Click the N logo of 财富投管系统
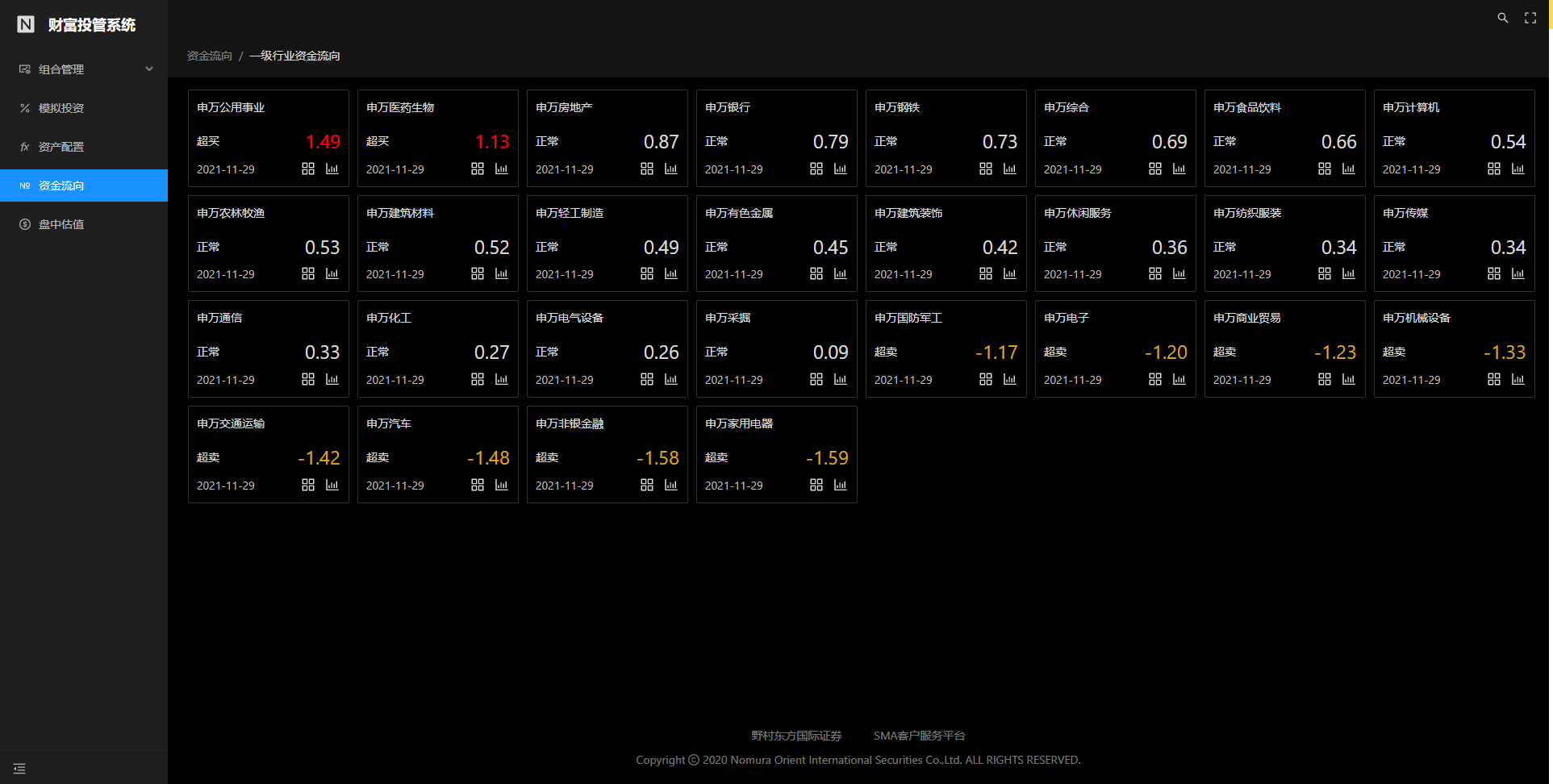The image size is (1553, 784). tap(26, 24)
